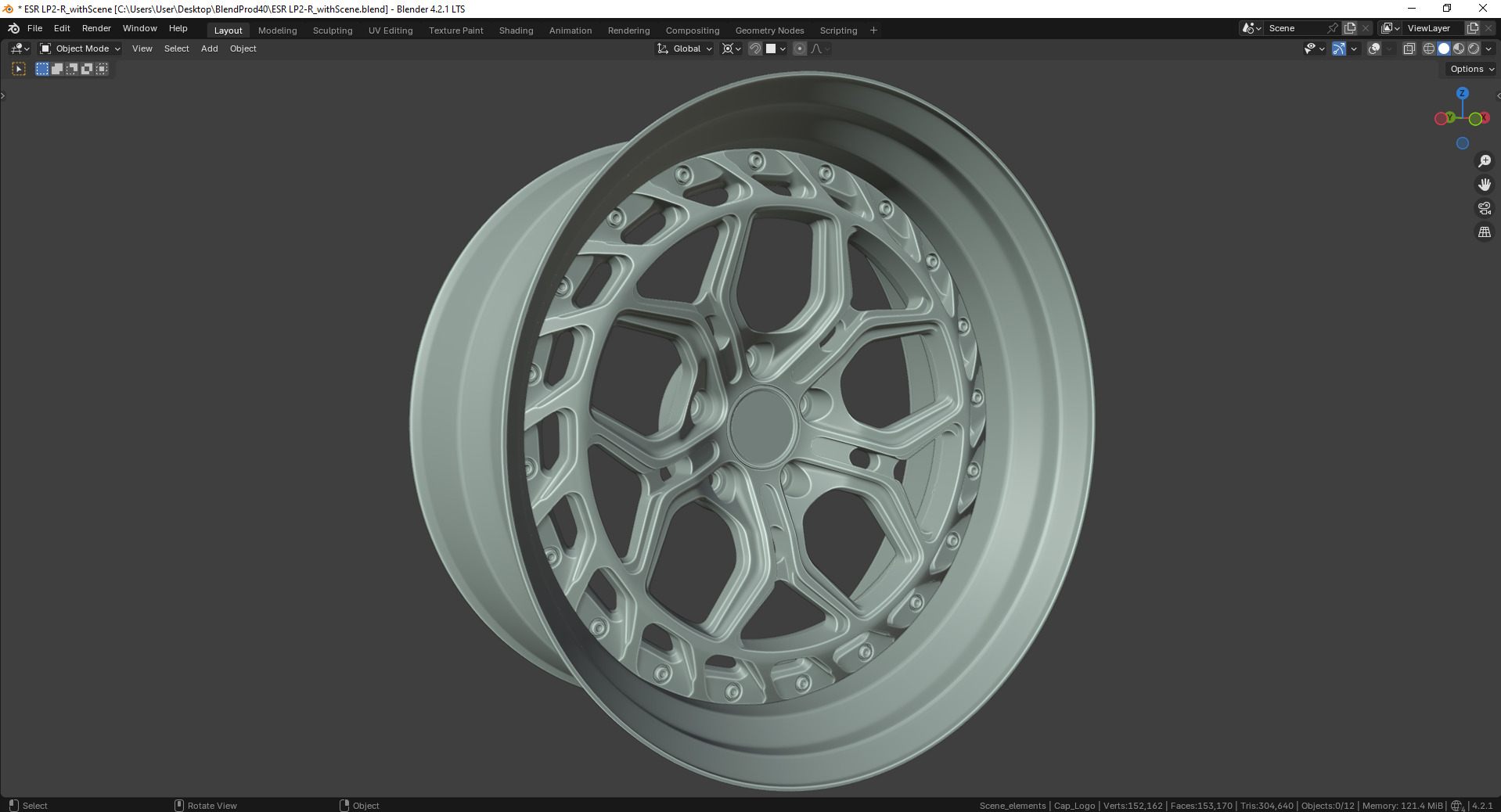This screenshot has width=1501, height=812.
Task: Open the viewport Add menu
Action: tap(209, 49)
